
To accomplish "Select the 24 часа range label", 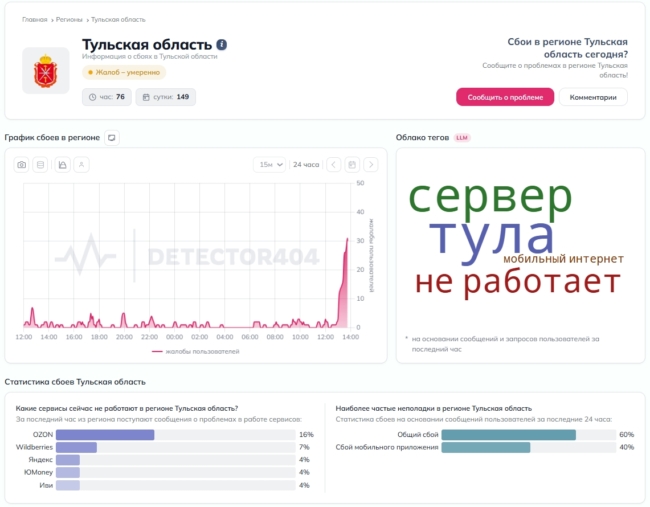I will point(306,165).
